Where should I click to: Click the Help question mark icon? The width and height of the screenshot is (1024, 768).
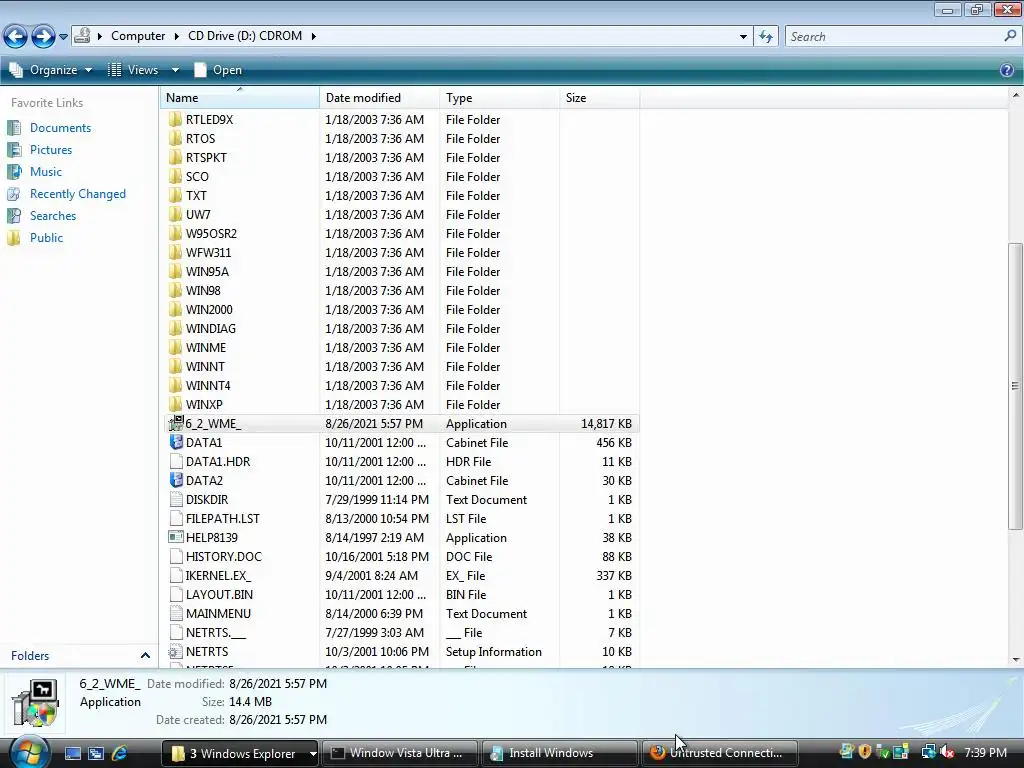1007,70
